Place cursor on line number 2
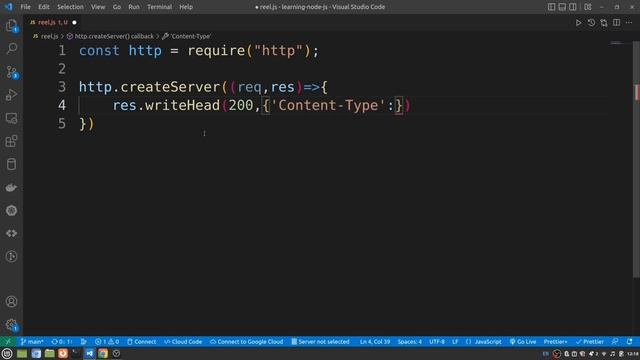The height and width of the screenshot is (360, 640). [x=62, y=69]
